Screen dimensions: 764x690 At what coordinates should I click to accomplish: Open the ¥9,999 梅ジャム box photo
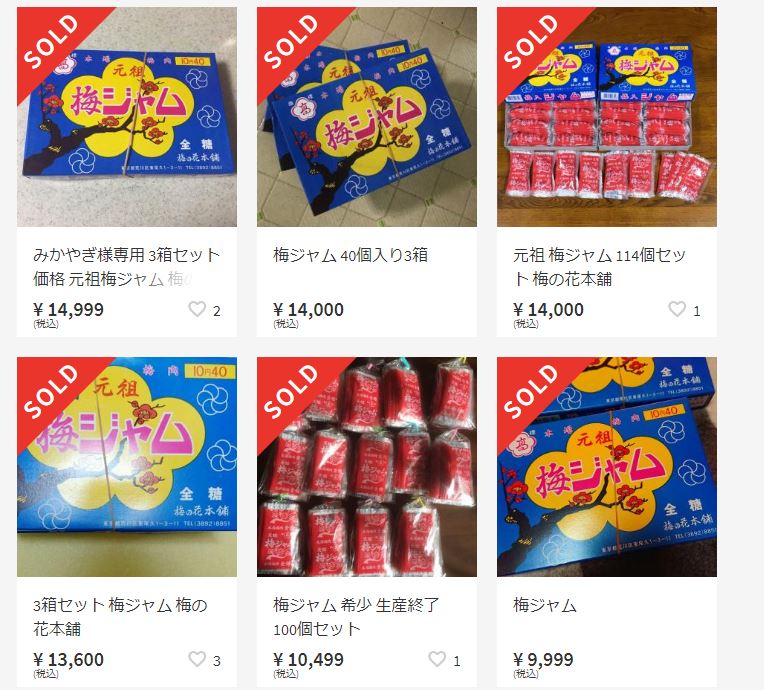tap(607, 467)
